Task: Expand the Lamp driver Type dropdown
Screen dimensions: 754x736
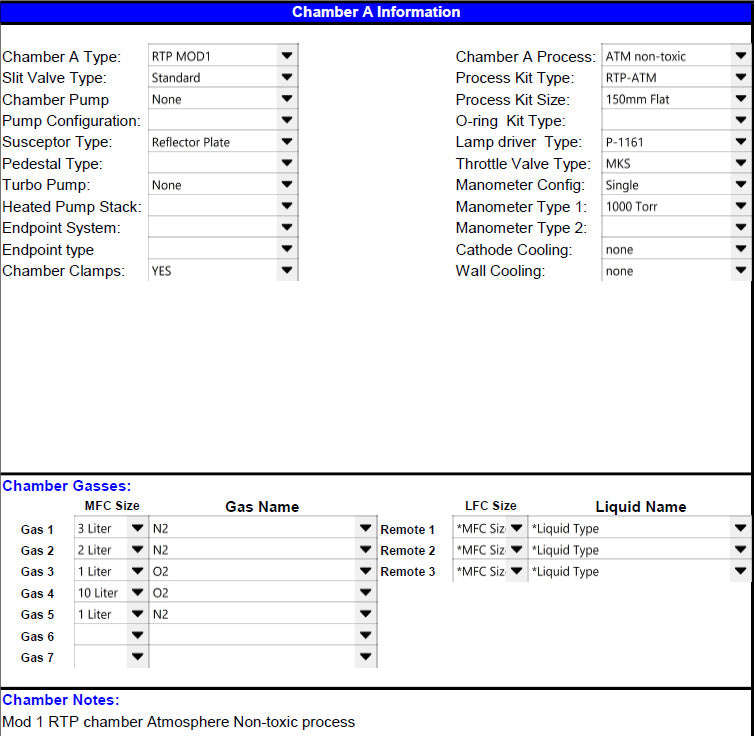Action: tap(741, 141)
